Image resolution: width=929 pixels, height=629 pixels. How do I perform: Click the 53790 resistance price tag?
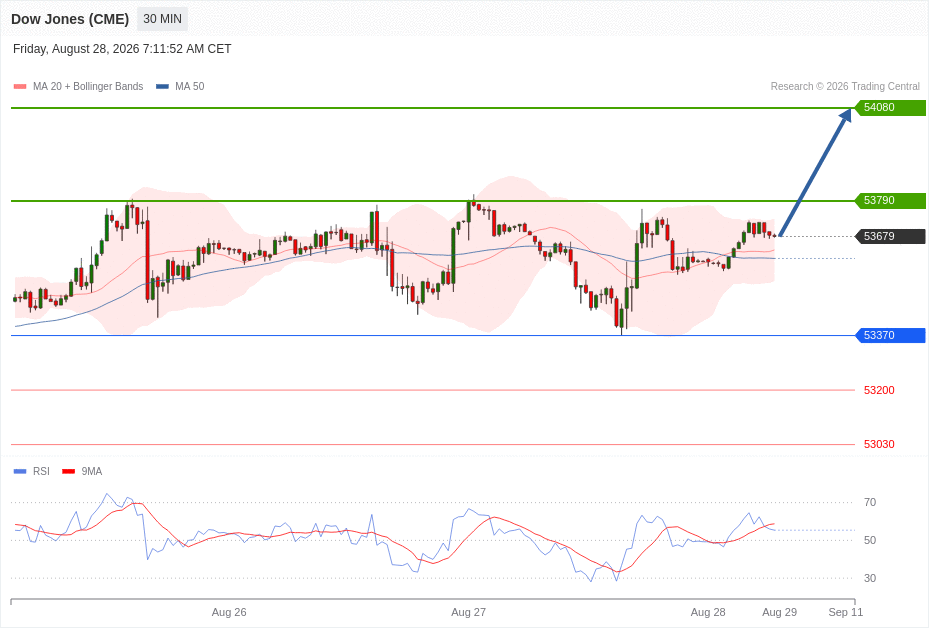click(890, 201)
